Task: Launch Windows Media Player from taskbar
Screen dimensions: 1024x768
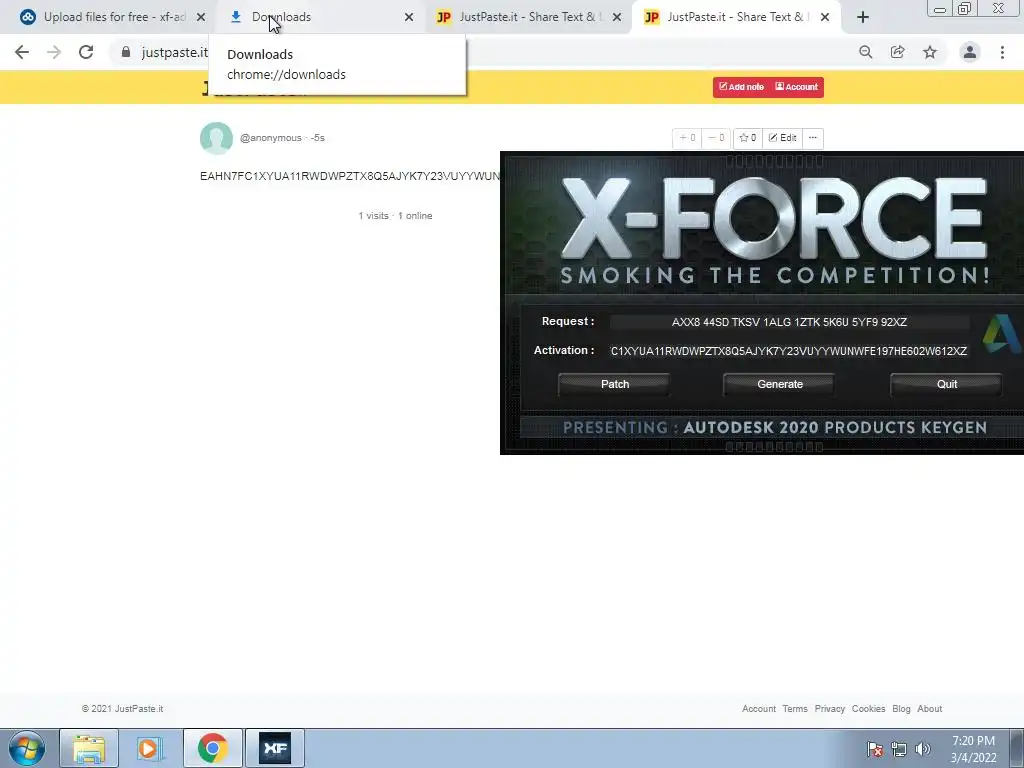Action: pyautogui.click(x=150, y=748)
